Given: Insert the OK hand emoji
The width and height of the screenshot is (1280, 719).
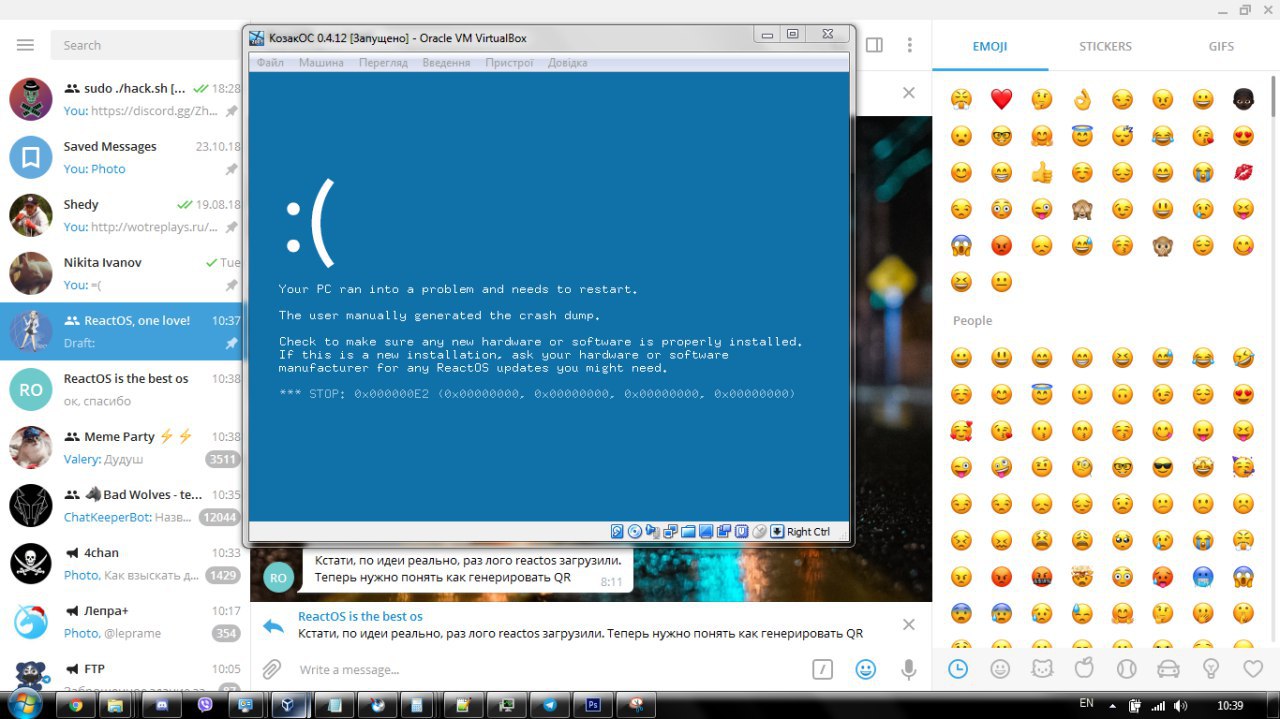Looking at the screenshot, I should click(1082, 99).
